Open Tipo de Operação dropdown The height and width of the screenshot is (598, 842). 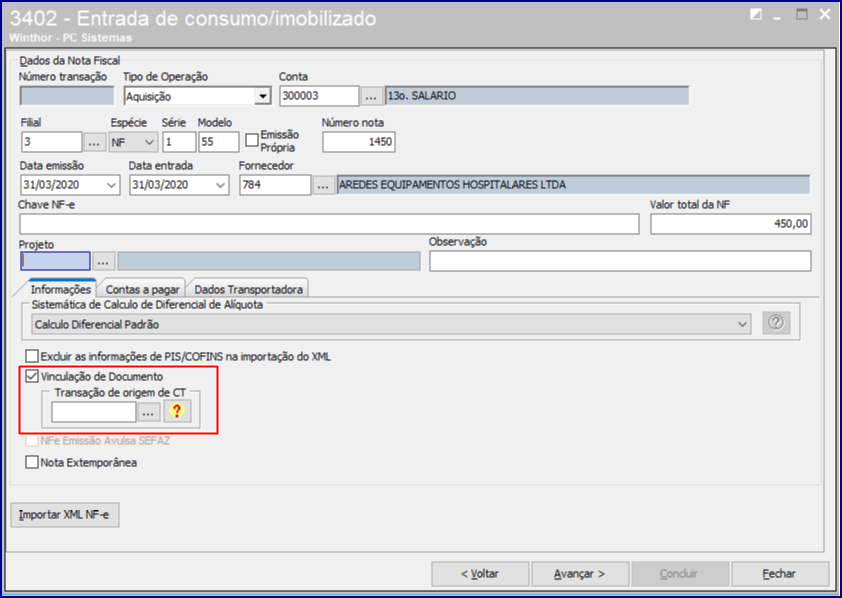pyautogui.click(x=262, y=97)
